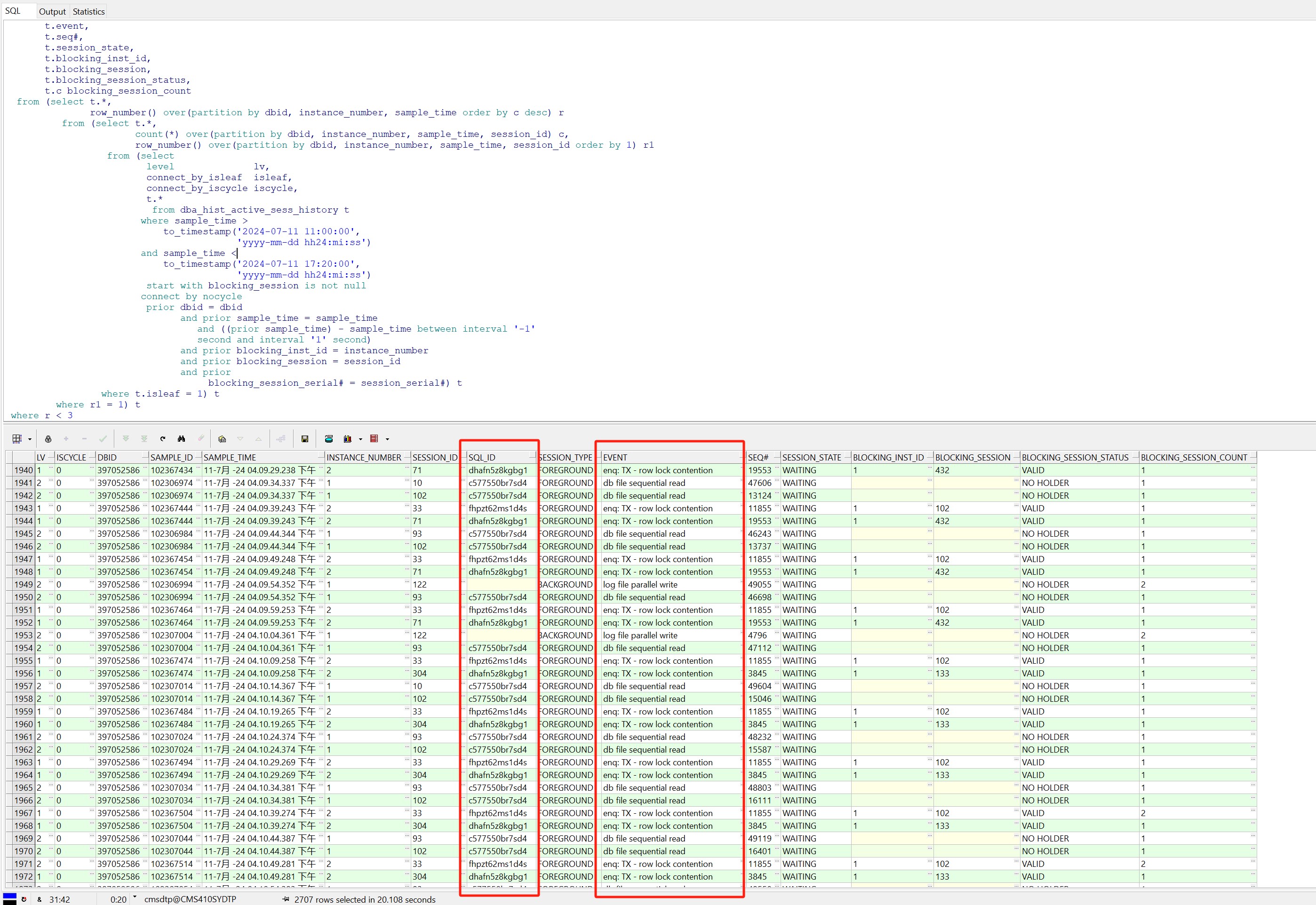Click the binoculars Find data icon
This screenshot has height=905, width=1316.
pyautogui.click(x=182, y=439)
